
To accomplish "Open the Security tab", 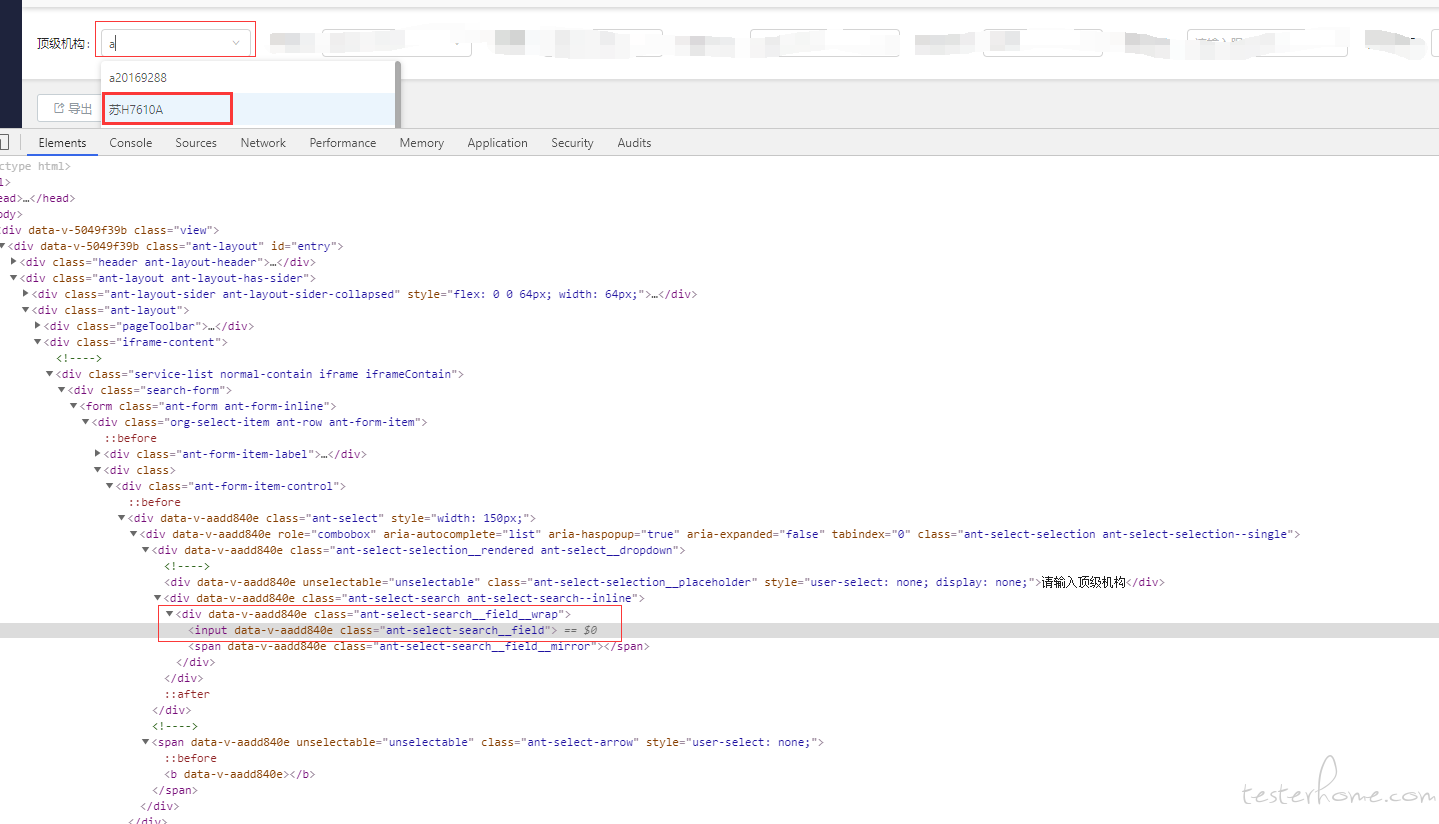I will click(572, 143).
